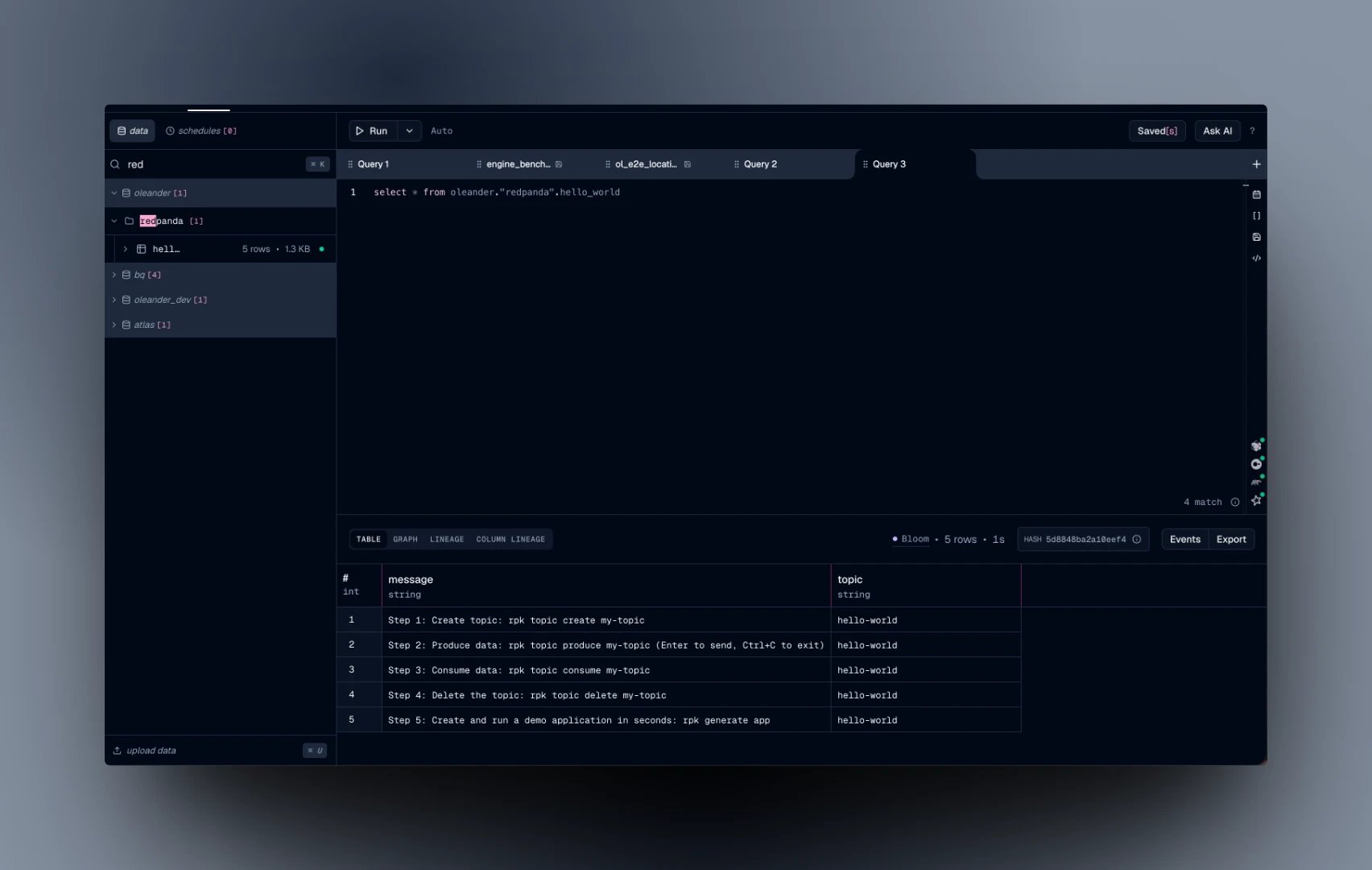
Task: Click the info icon next to 4 match
Action: click(x=1234, y=502)
